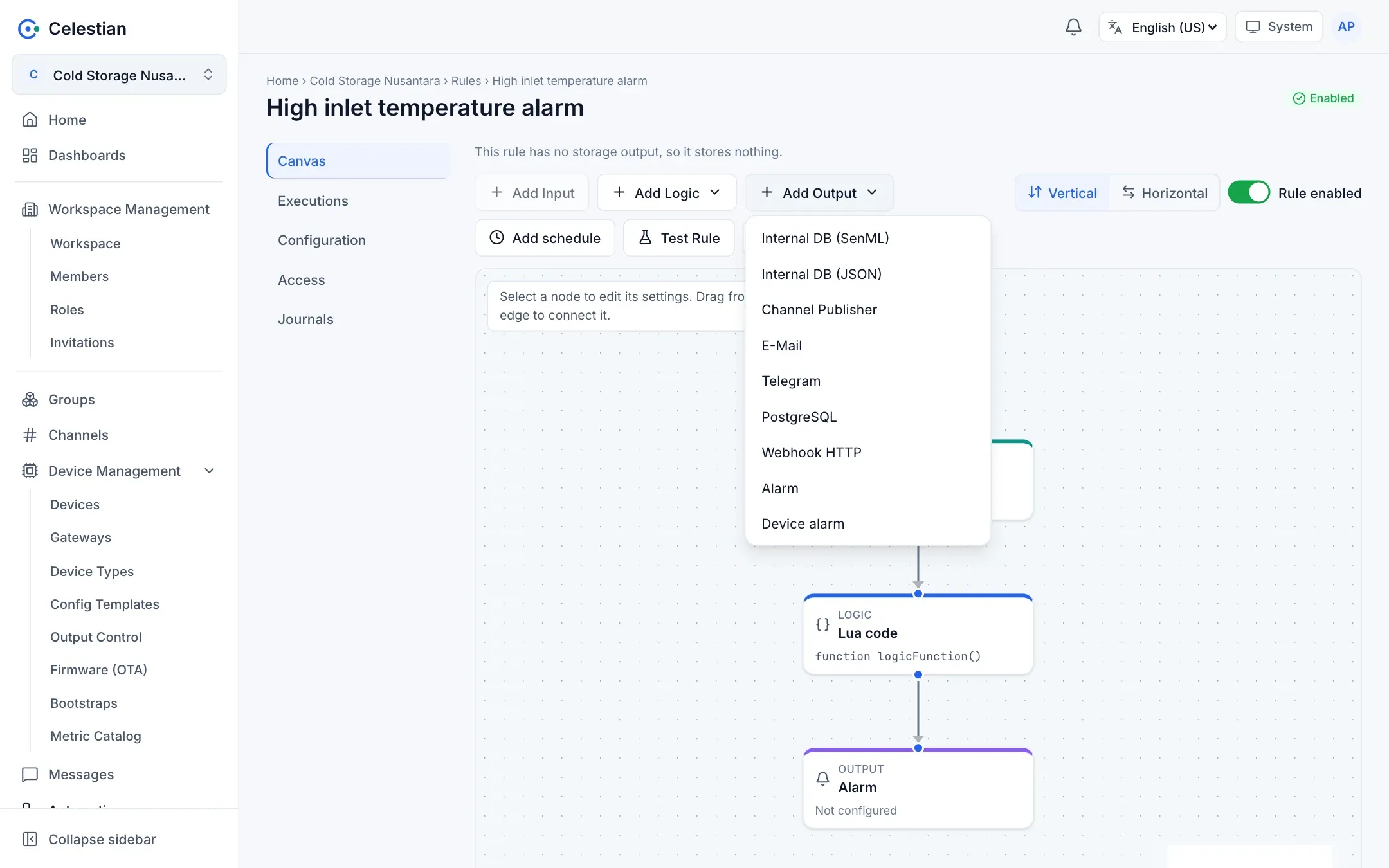Click the bell icon on Alarm output node
Screen dimensions: 1389x868
(822, 779)
